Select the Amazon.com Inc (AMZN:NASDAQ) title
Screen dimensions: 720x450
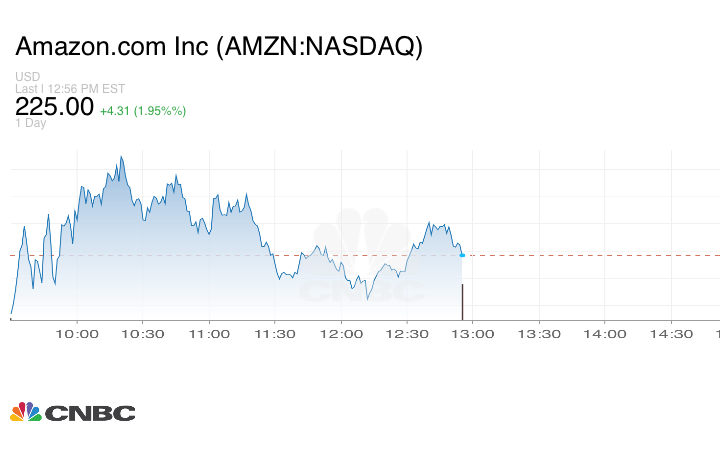pos(219,48)
